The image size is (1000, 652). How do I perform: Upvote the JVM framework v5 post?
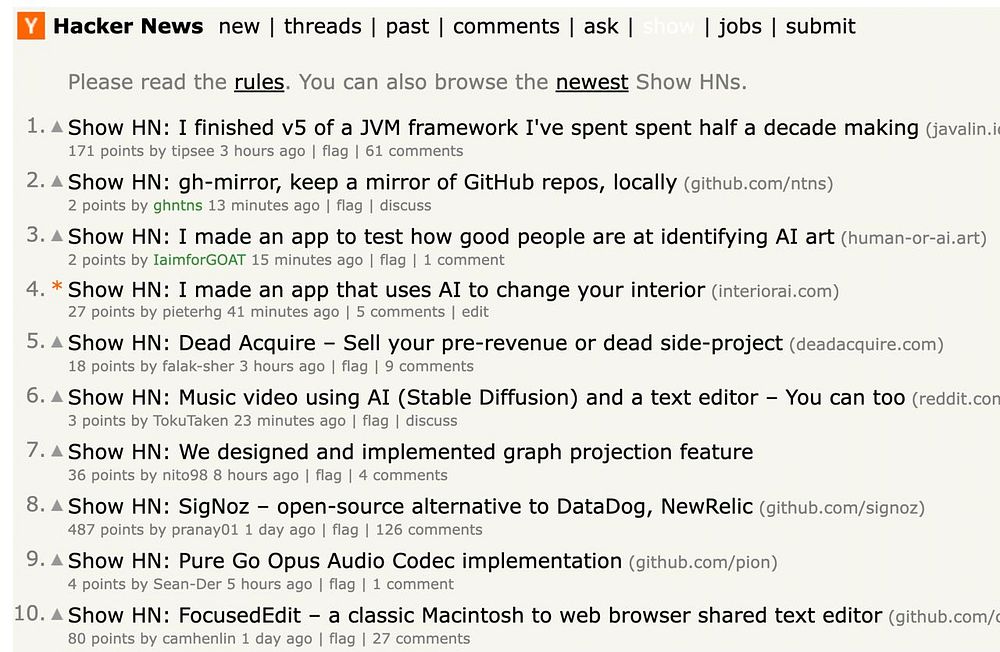tap(57, 128)
